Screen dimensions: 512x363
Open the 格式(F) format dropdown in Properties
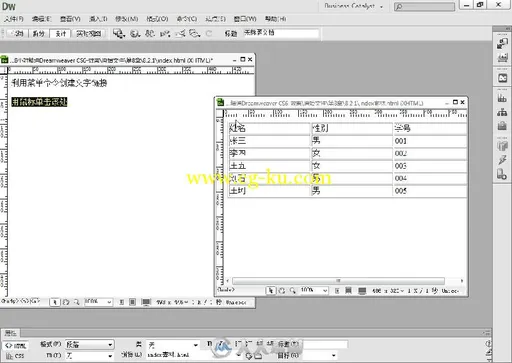tap(89, 344)
